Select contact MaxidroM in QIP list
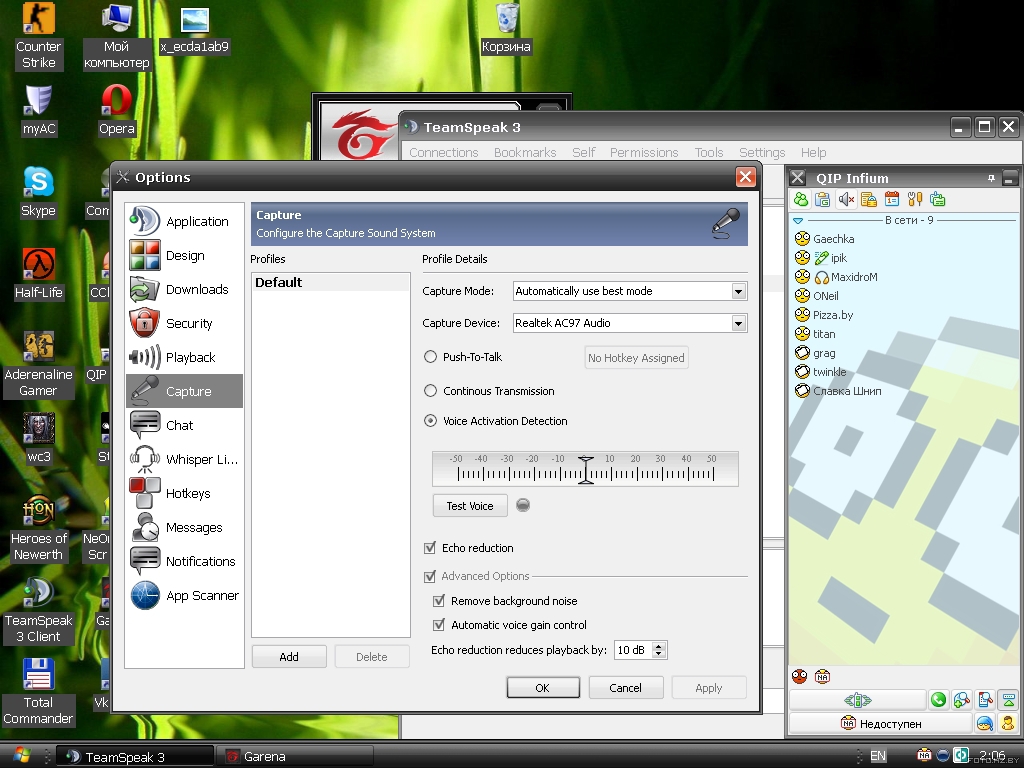The width and height of the screenshot is (1024, 768). coord(854,277)
